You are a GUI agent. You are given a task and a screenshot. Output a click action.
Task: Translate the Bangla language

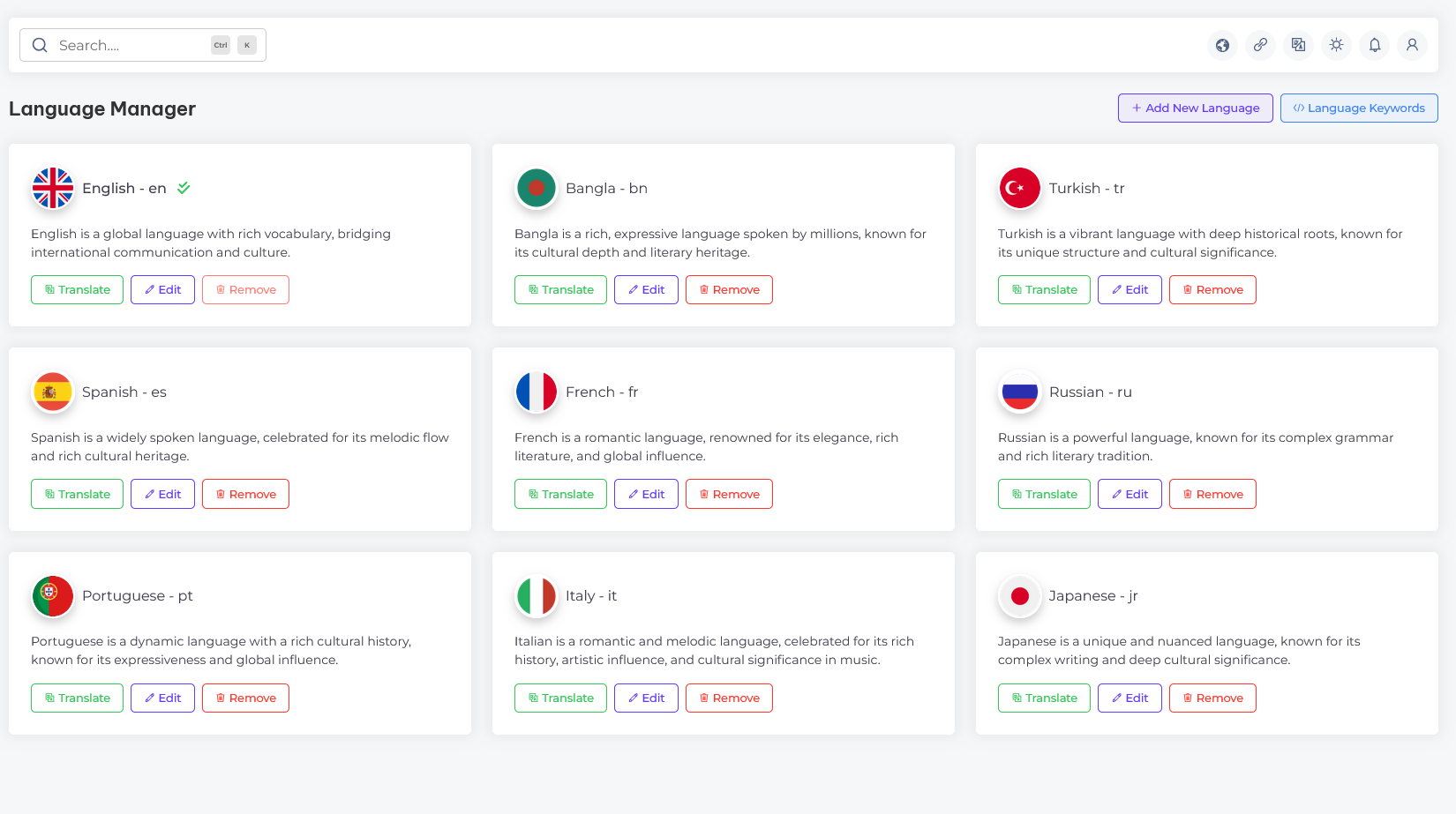560,290
